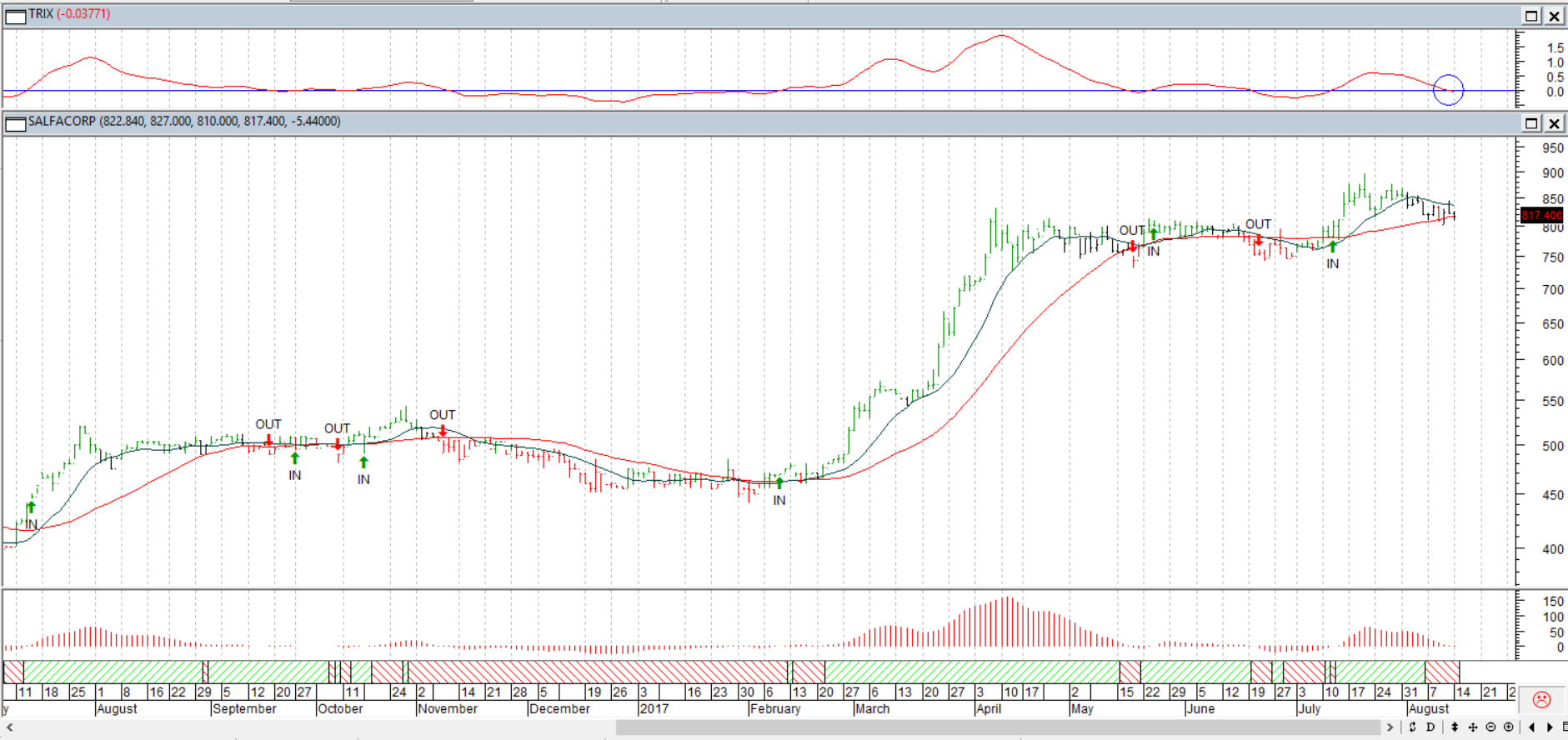
Task: Click the horizontal scrollbar thumb
Action: tap(999, 727)
